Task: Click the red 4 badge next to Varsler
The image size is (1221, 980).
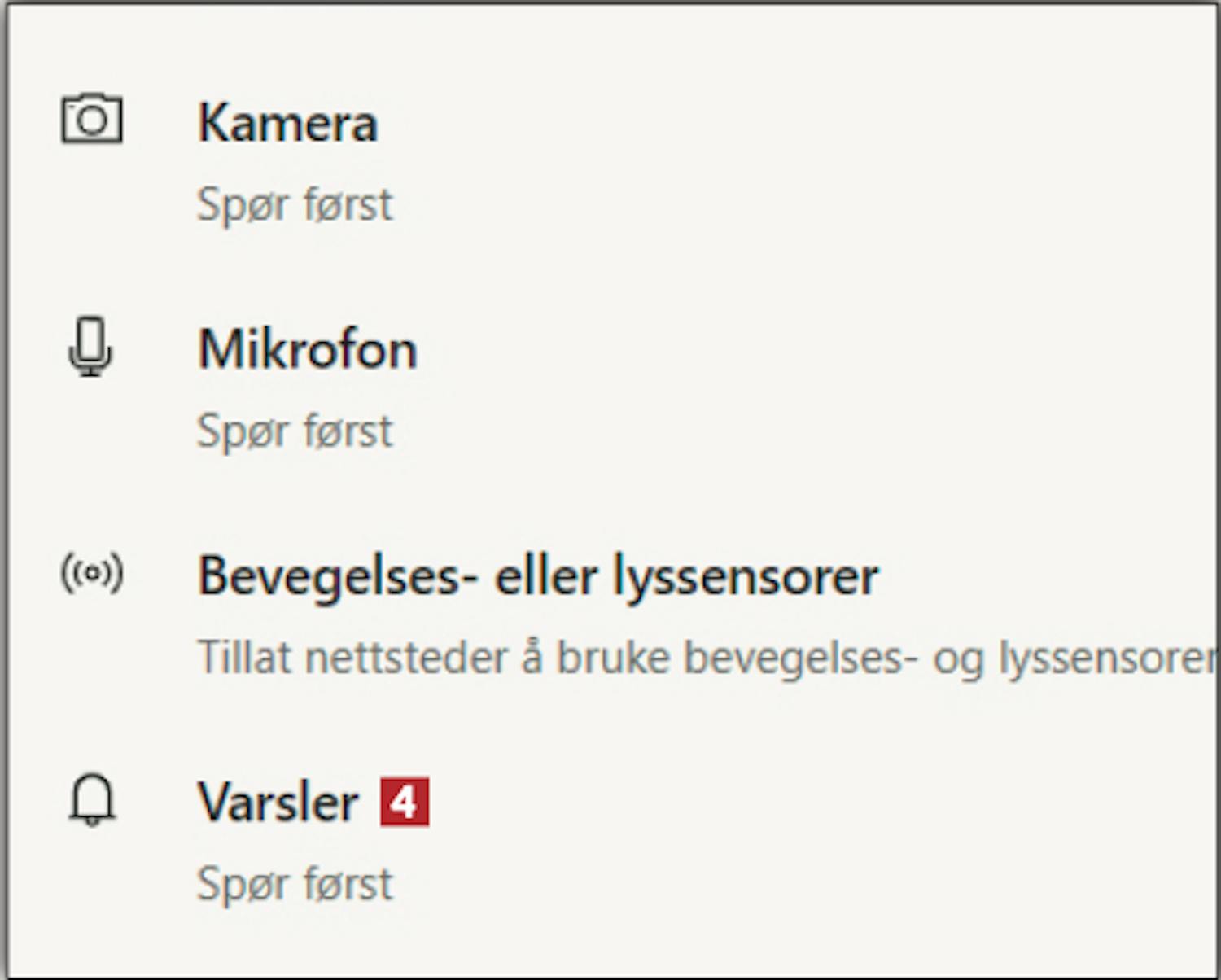Action: (405, 803)
